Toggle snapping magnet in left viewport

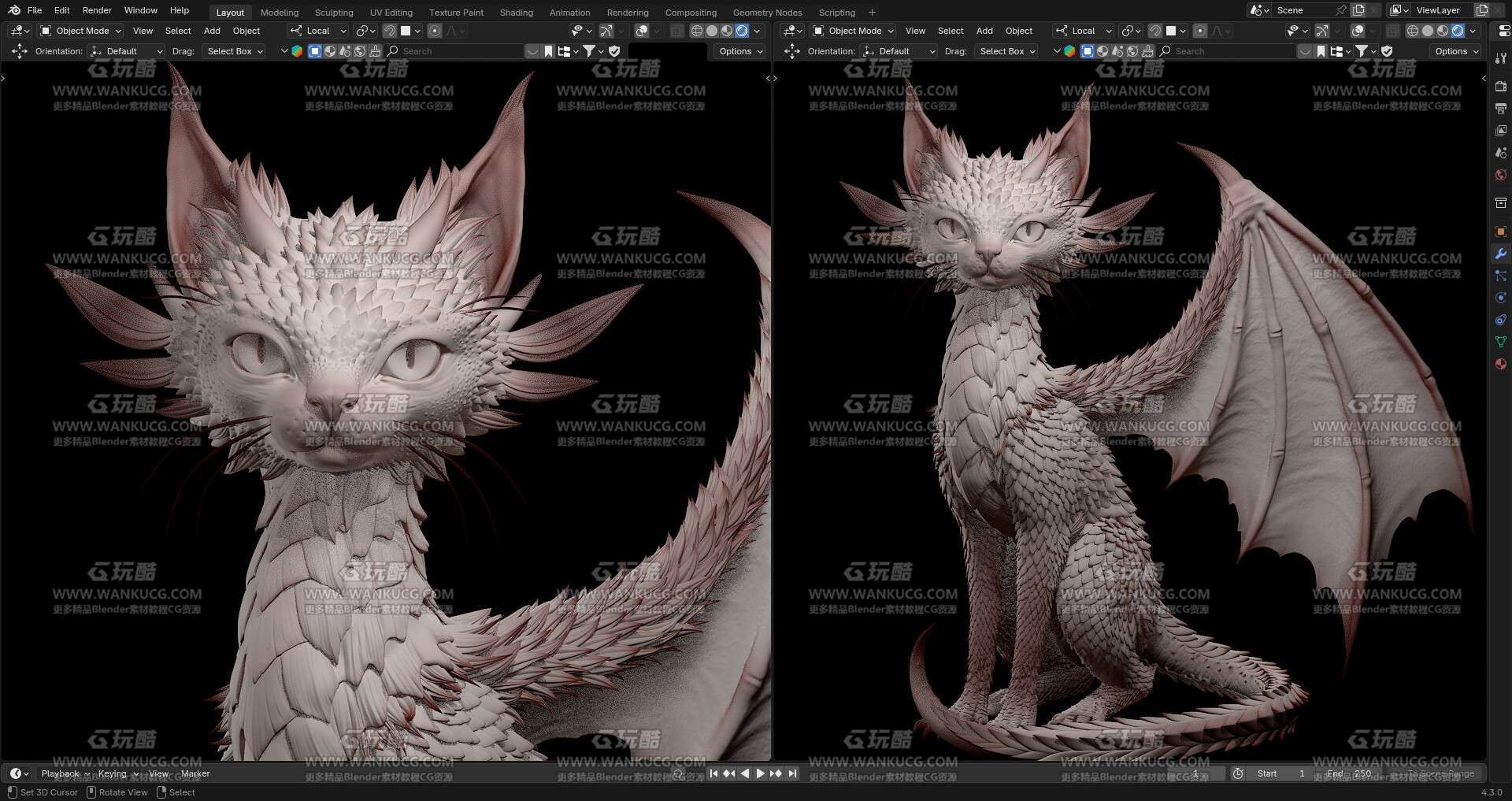click(389, 31)
